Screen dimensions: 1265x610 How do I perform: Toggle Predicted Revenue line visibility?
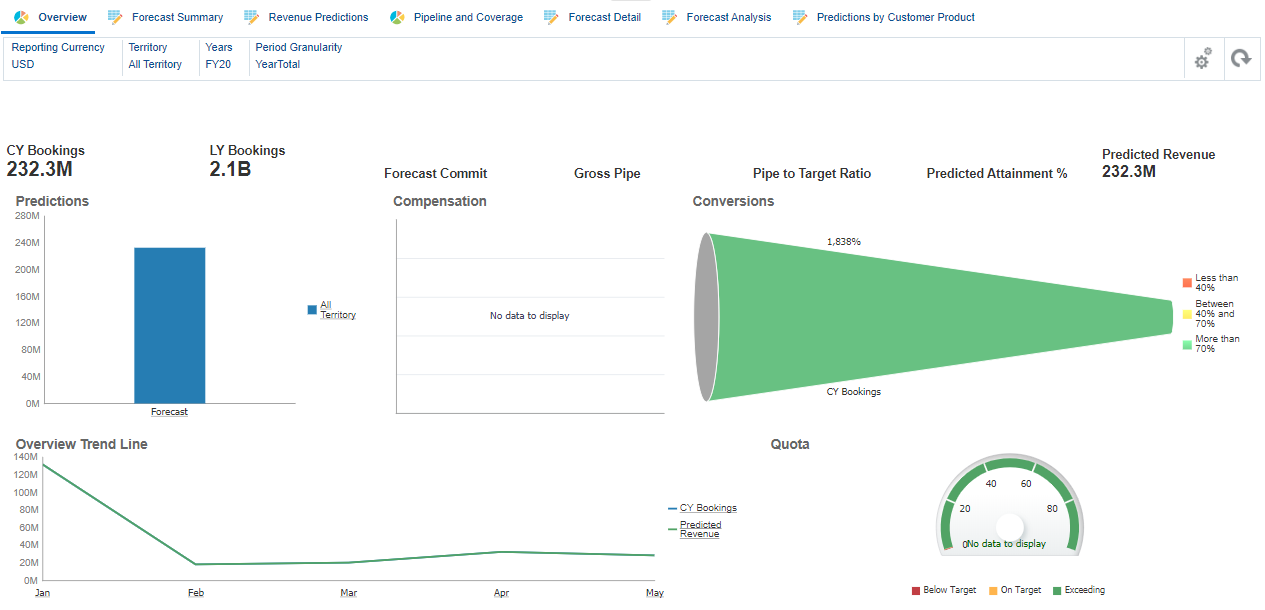click(x=700, y=529)
